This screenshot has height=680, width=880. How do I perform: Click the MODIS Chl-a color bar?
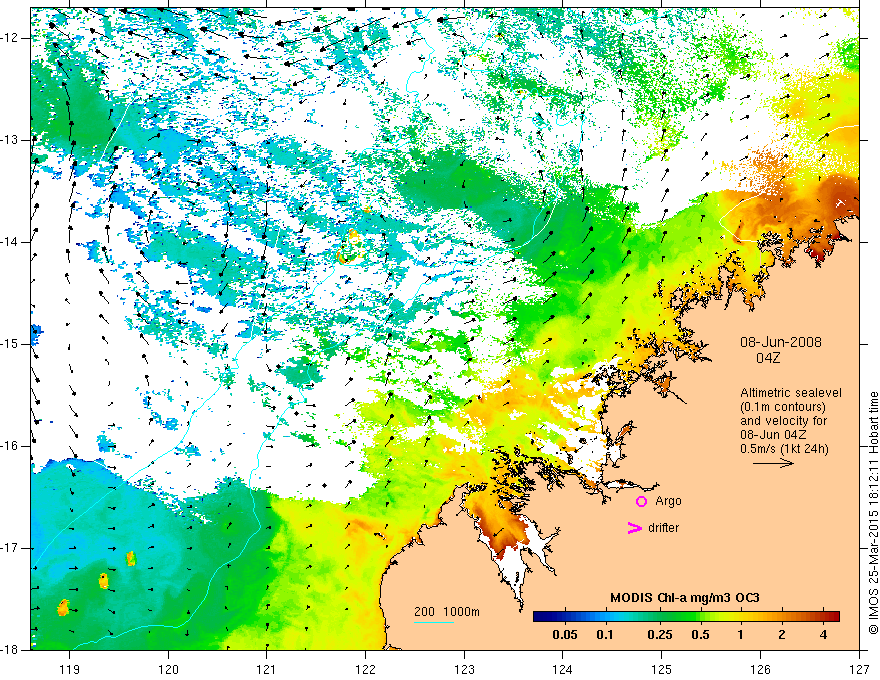point(686,616)
